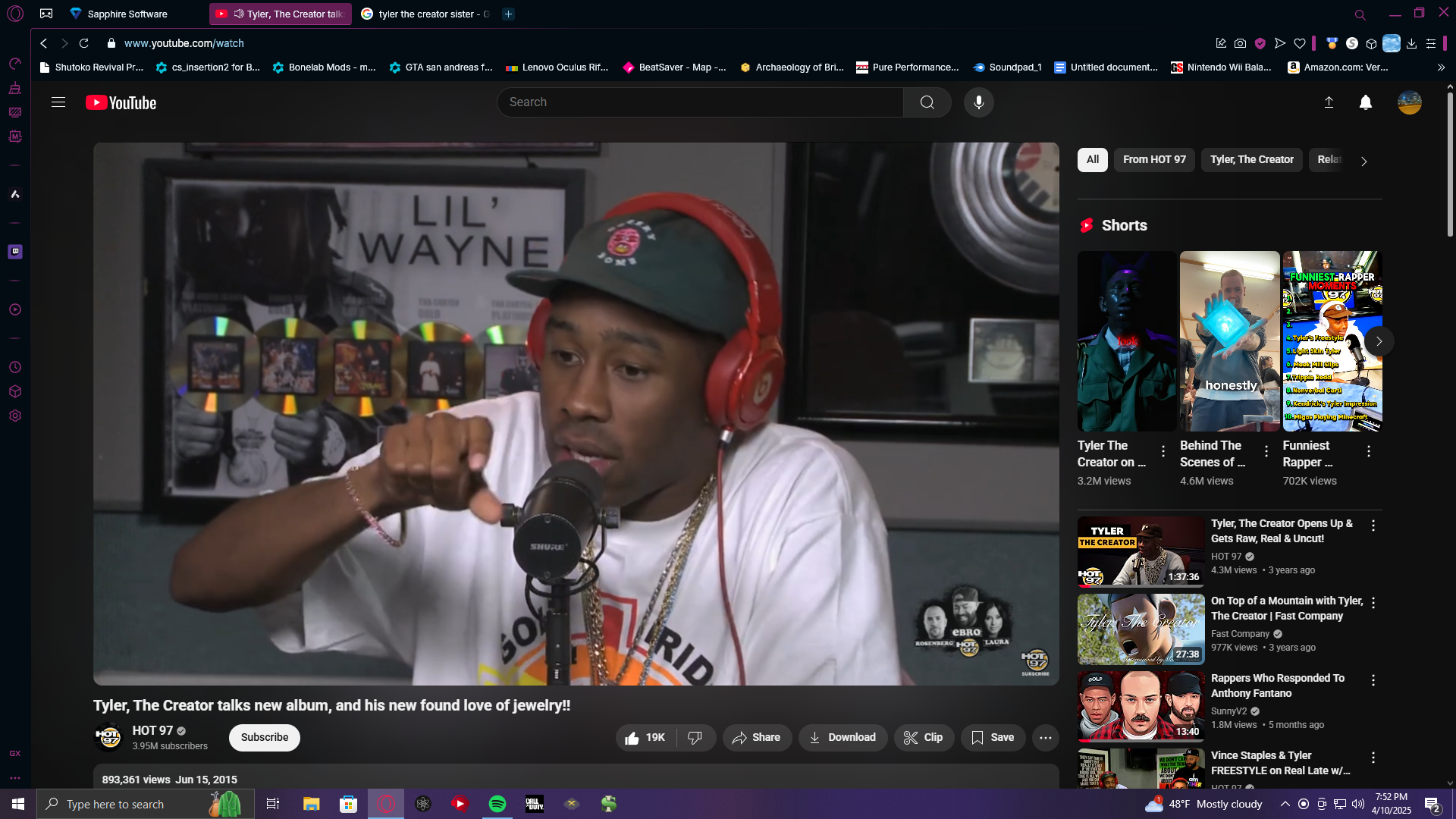This screenshot has height=819, width=1456.
Task: Click the YouTube notifications bell icon
Action: pyautogui.click(x=1365, y=102)
